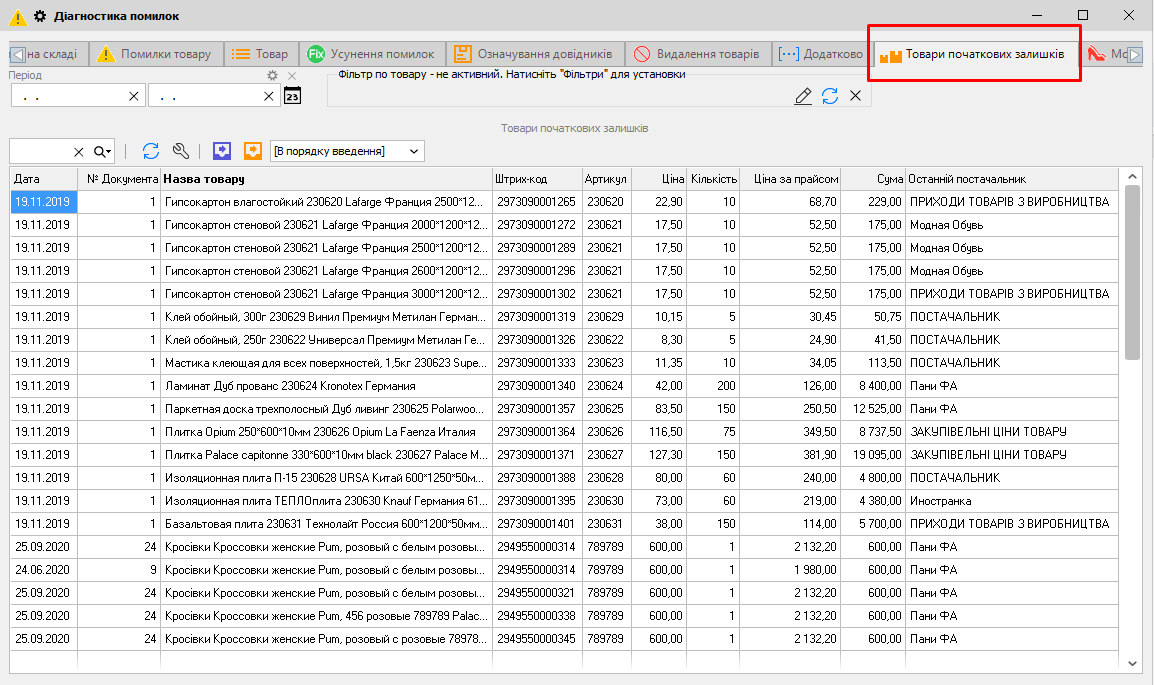Image resolution: width=1154 pixels, height=685 pixels.
Task: Click the period settings gear icon
Action: [x=272, y=76]
